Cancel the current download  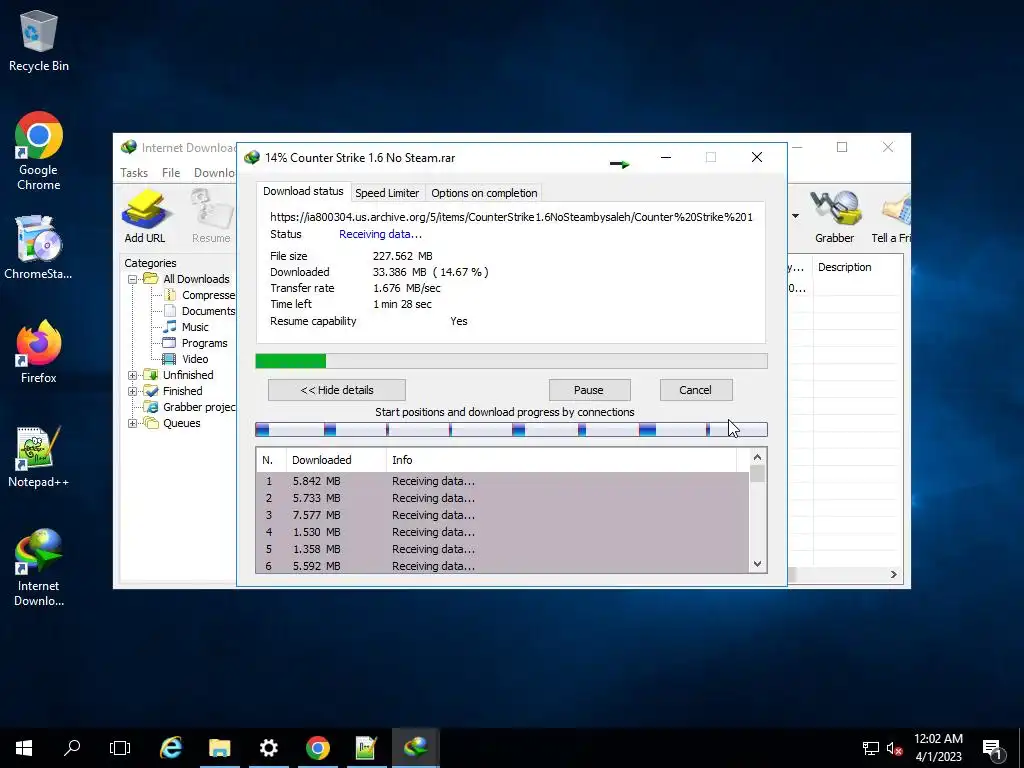click(x=696, y=390)
